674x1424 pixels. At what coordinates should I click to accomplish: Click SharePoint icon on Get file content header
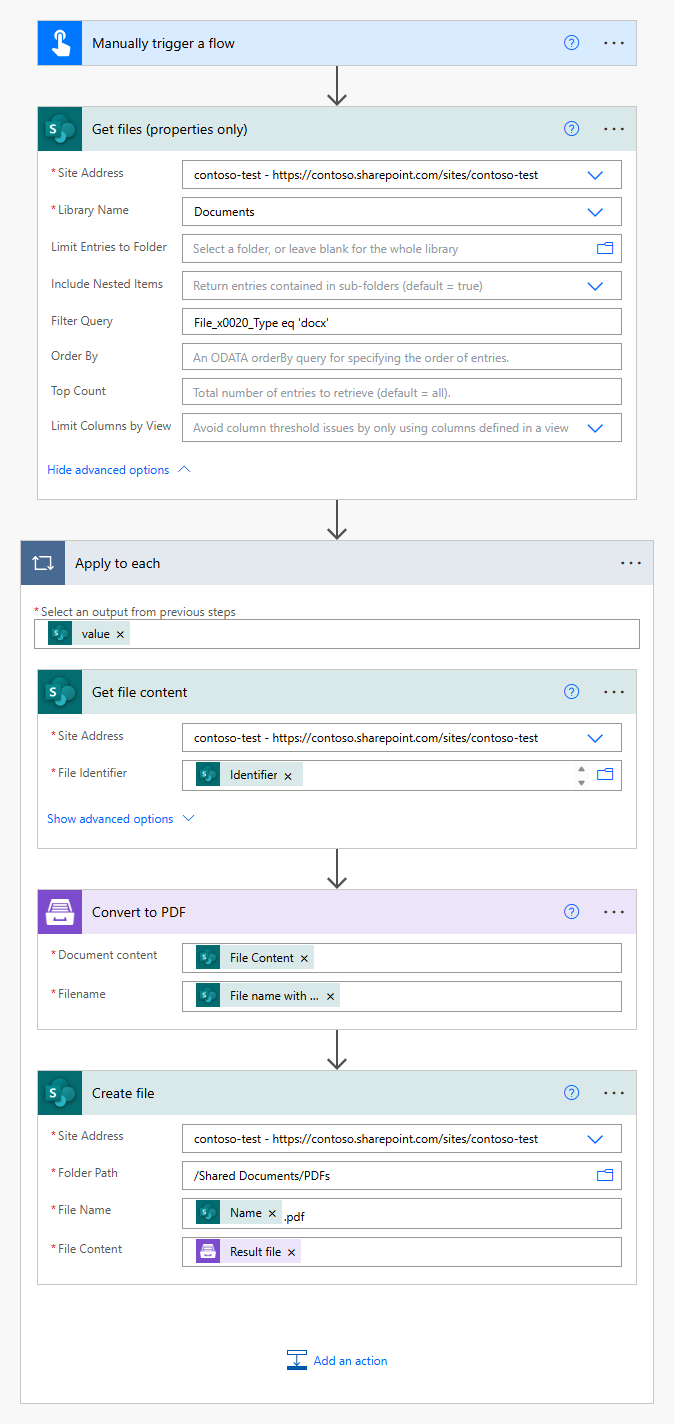60,692
